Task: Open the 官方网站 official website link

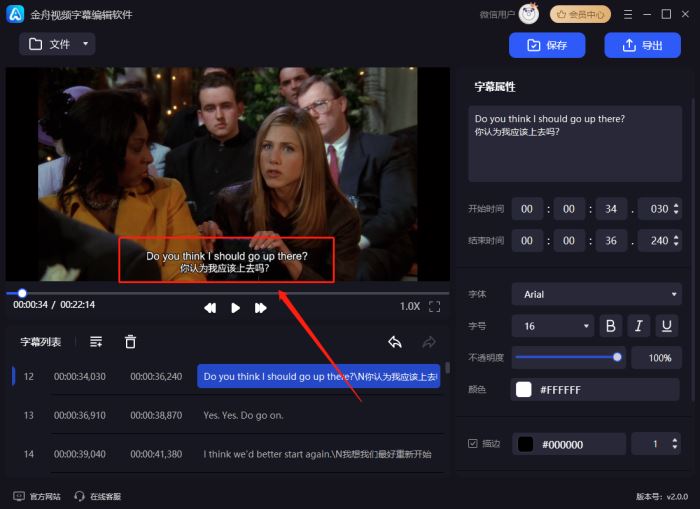Action: [x=37, y=496]
